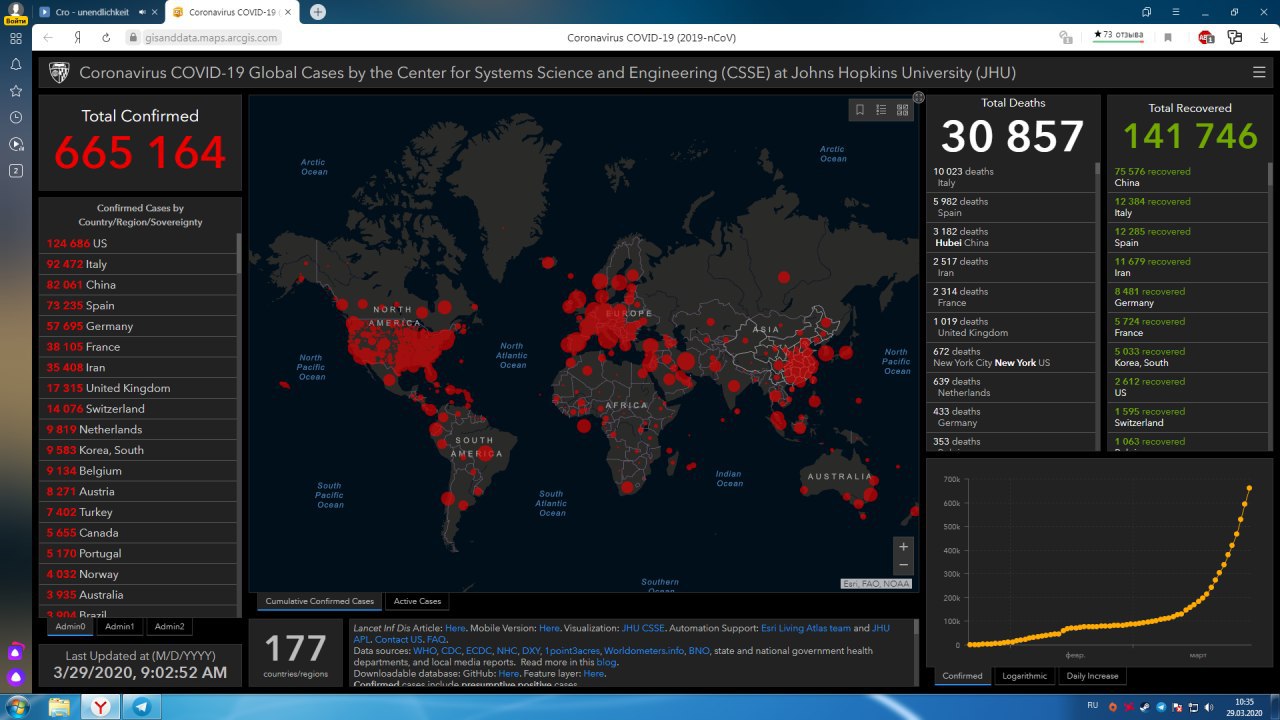Close the Coronavirus COVID-19 tab

289,12
